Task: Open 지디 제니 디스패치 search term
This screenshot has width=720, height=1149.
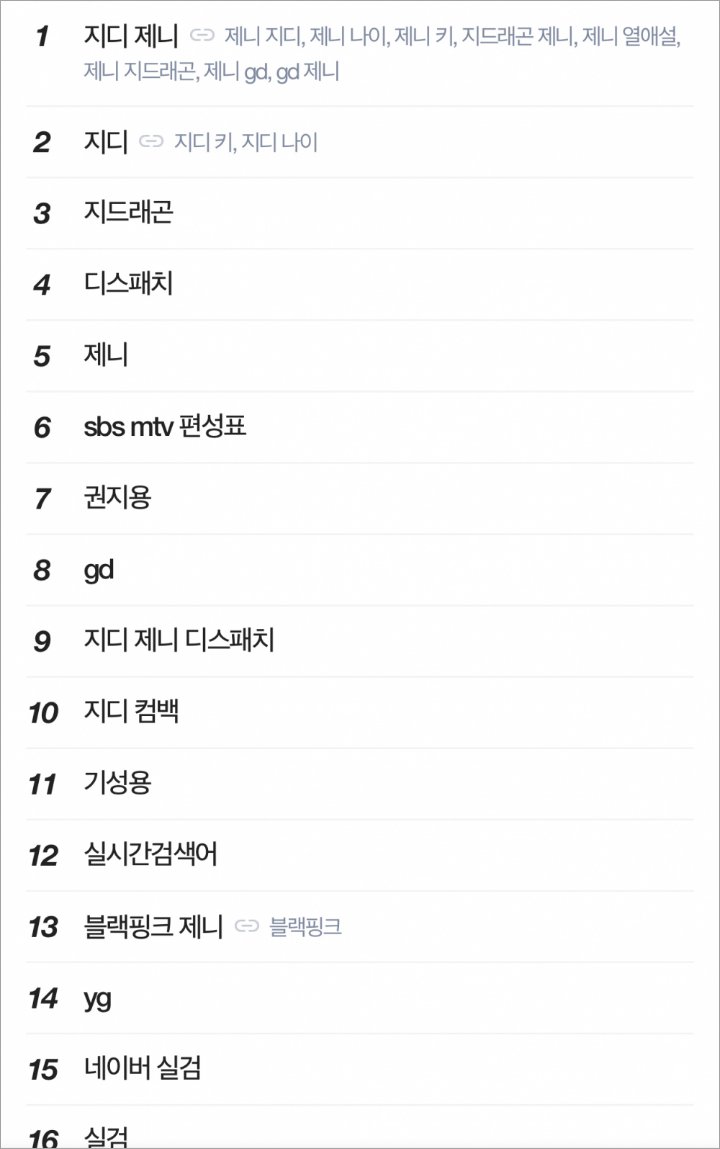Action: pyautogui.click(x=179, y=640)
